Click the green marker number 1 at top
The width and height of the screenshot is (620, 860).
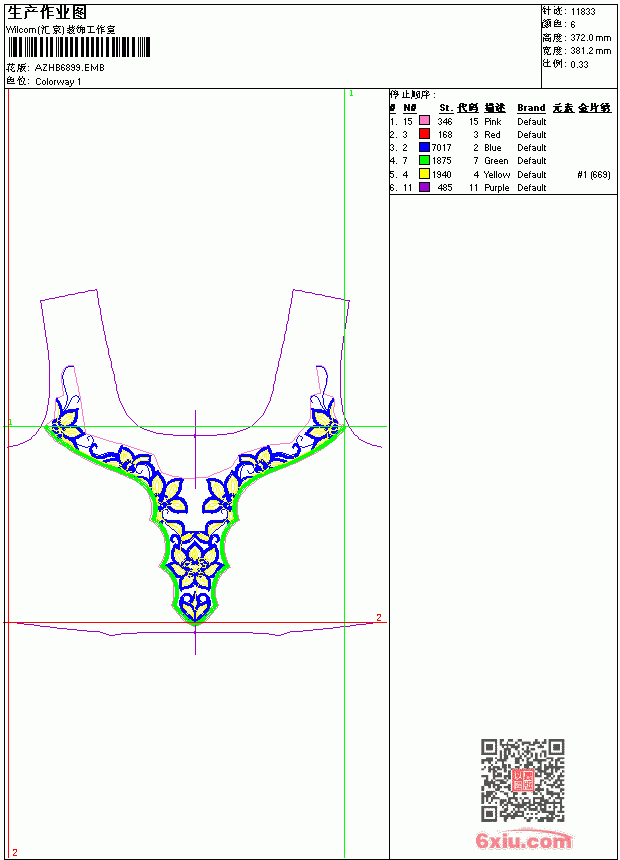[351, 93]
